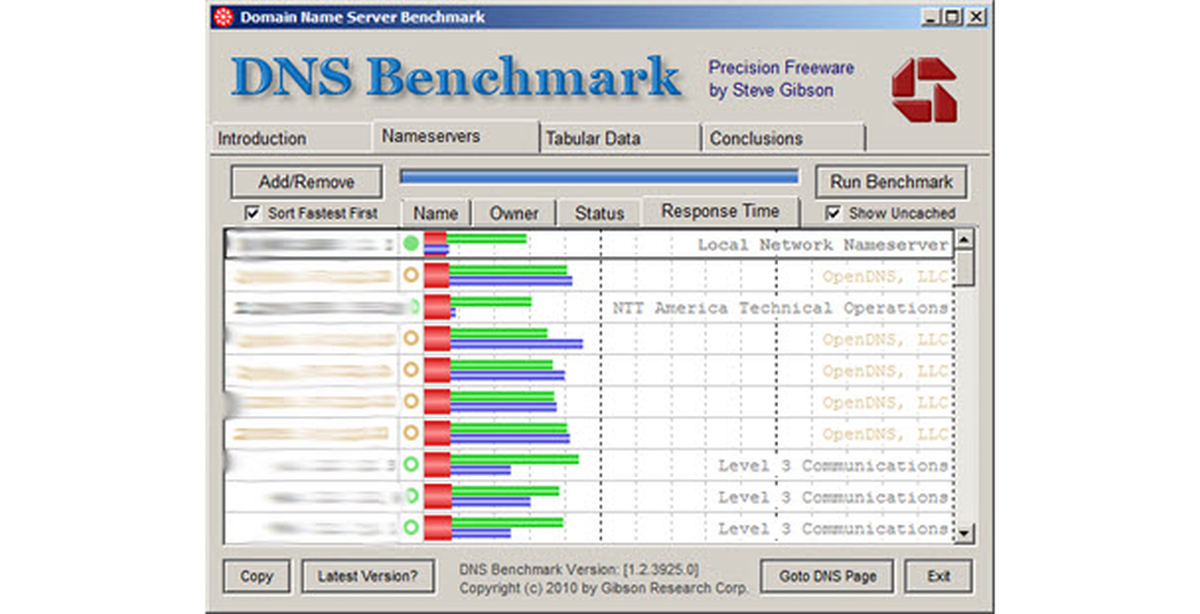
Task: Click the 'Precision Freeware' text
Action: click(x=781, y=68)
